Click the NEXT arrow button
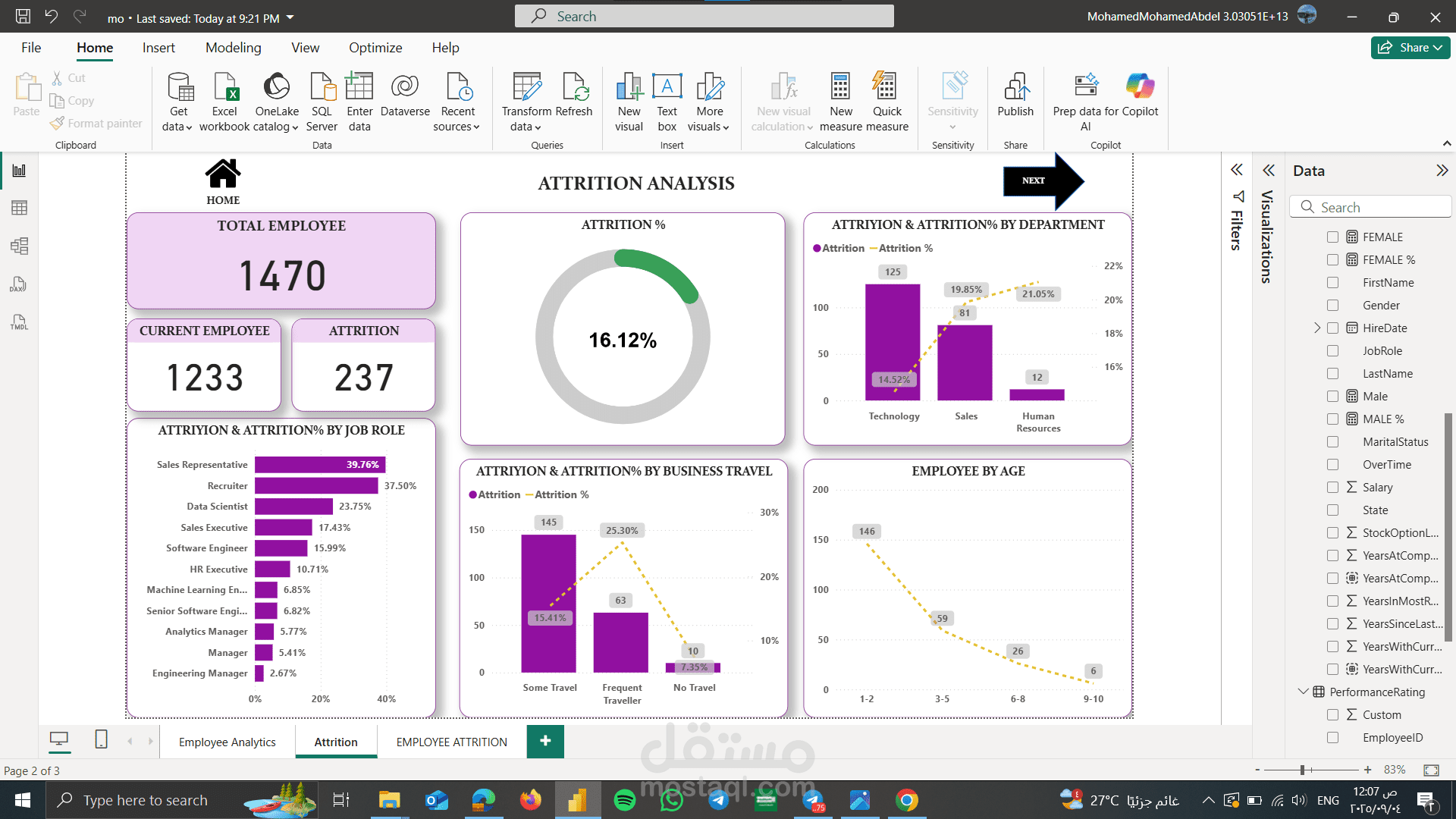This screenshot has width=1456, height=819. pos(1043,180)
